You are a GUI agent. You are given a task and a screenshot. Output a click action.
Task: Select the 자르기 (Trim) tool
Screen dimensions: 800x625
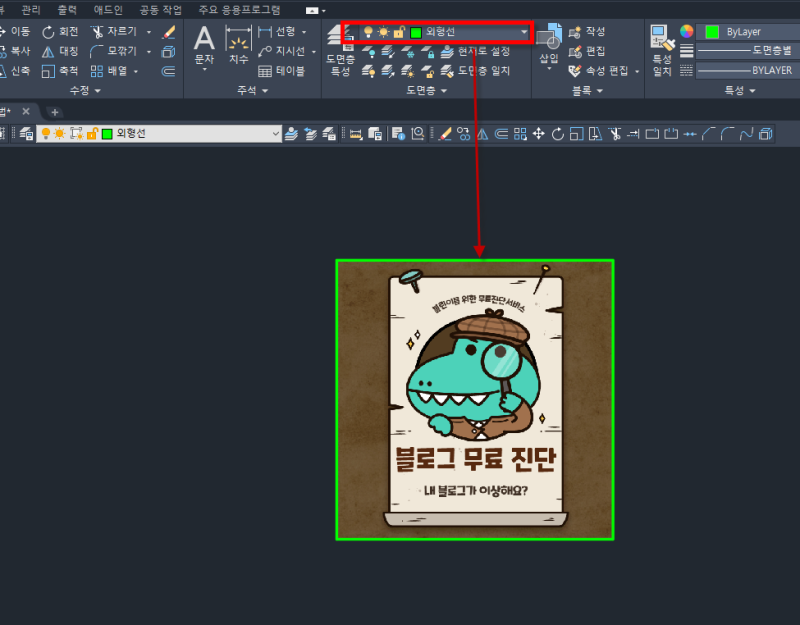click(114, 32)
